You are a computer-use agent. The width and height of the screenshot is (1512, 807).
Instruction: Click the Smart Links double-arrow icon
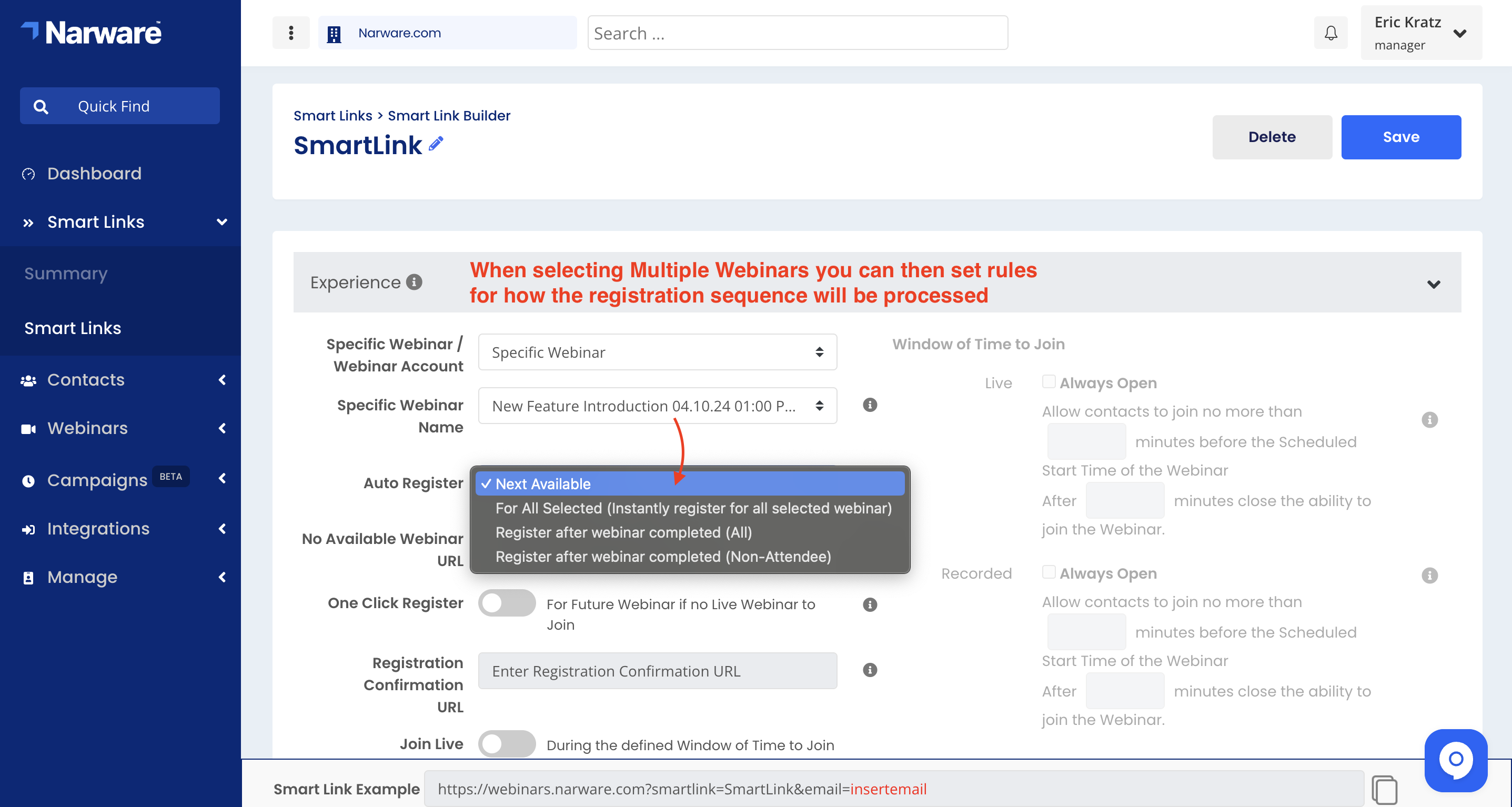tap(28, 223)
